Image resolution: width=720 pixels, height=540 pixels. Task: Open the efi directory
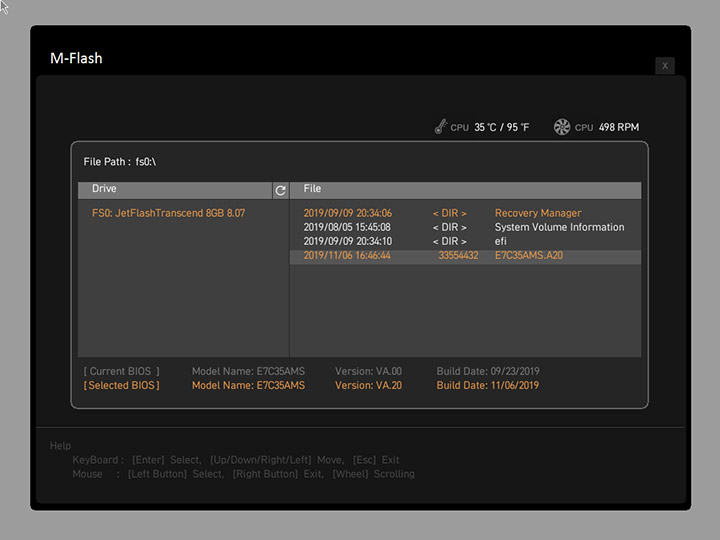pyautogui.click(x=501, y=241)
